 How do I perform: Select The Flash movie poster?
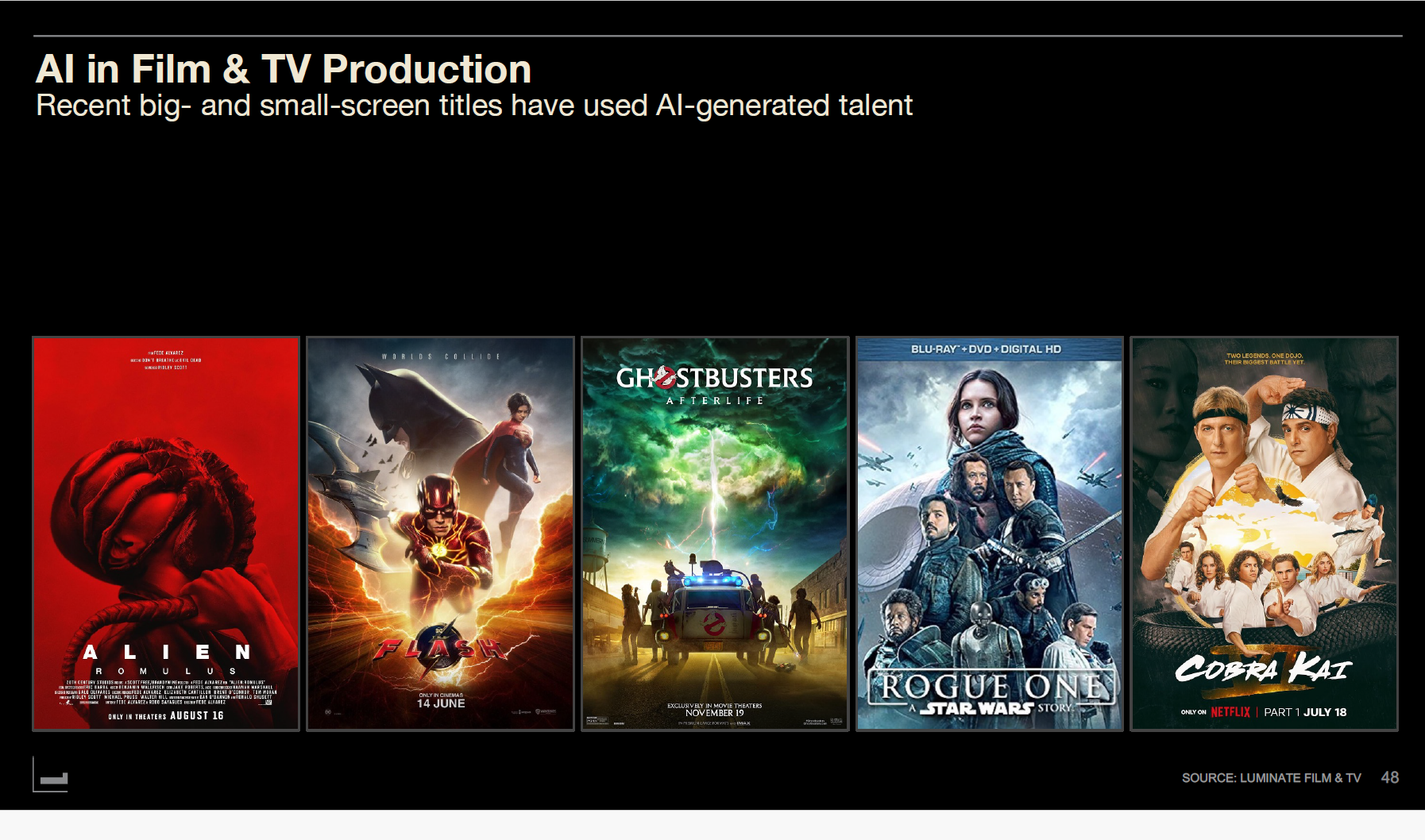(x=441, y=534)
